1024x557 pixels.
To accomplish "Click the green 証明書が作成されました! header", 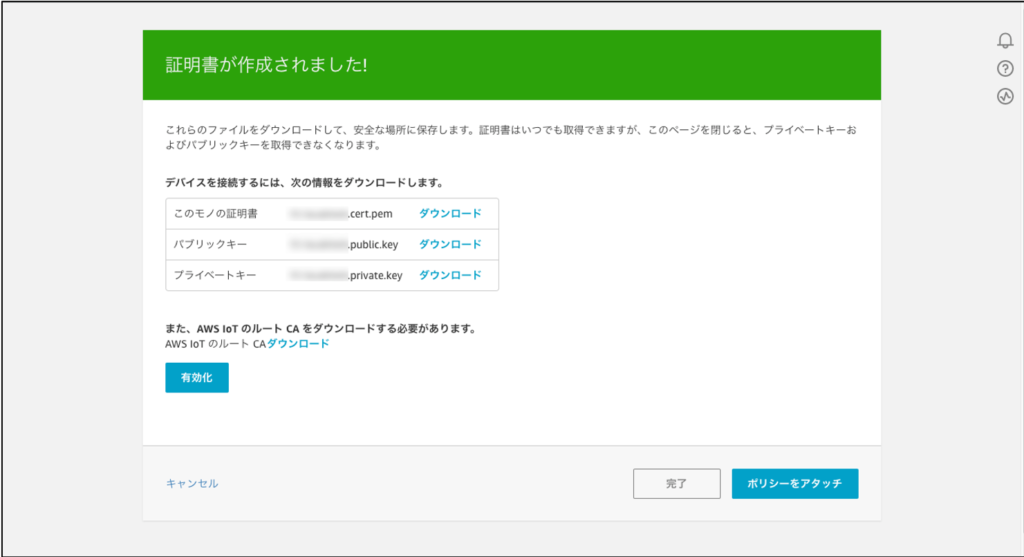I will pyautogui.click(x=266, y=66).
